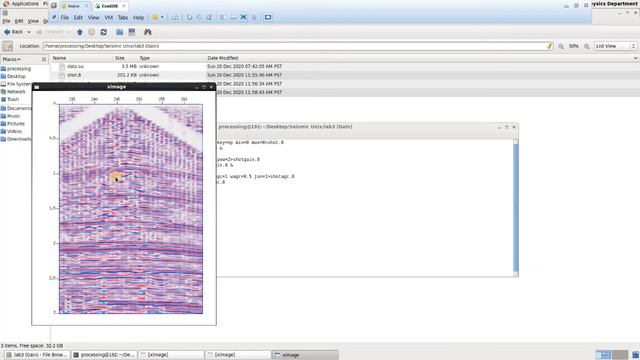
Task: Switch to lab3 File Browser taskbar button
Action: 36,355
